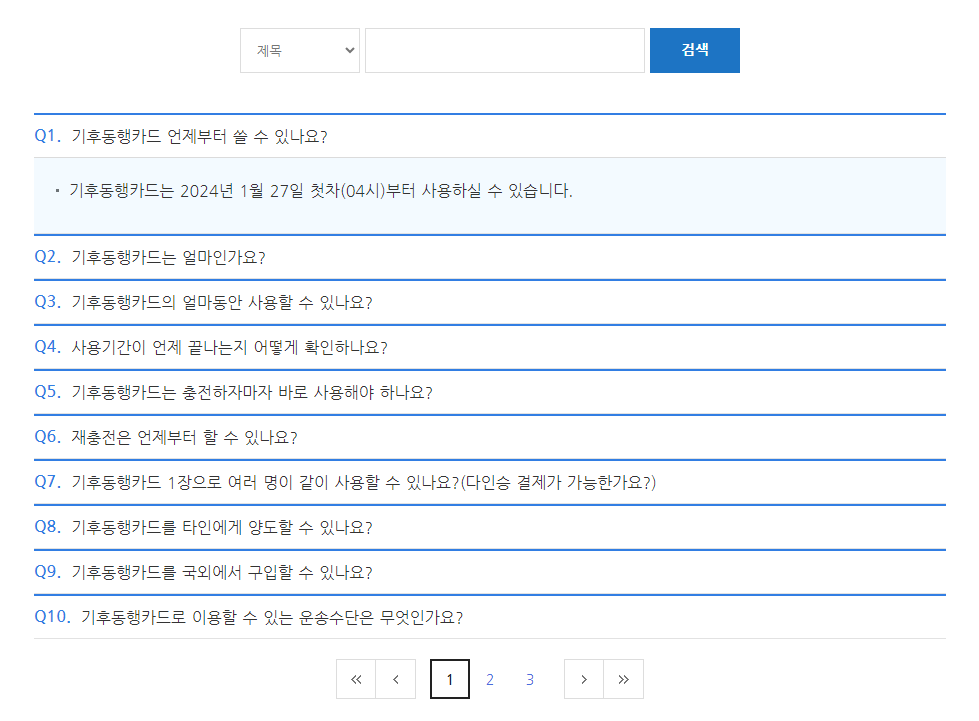This screenshot has width=979, height=721.
Task: Select current page 1 in pagination
Action: tap(450, 679)
